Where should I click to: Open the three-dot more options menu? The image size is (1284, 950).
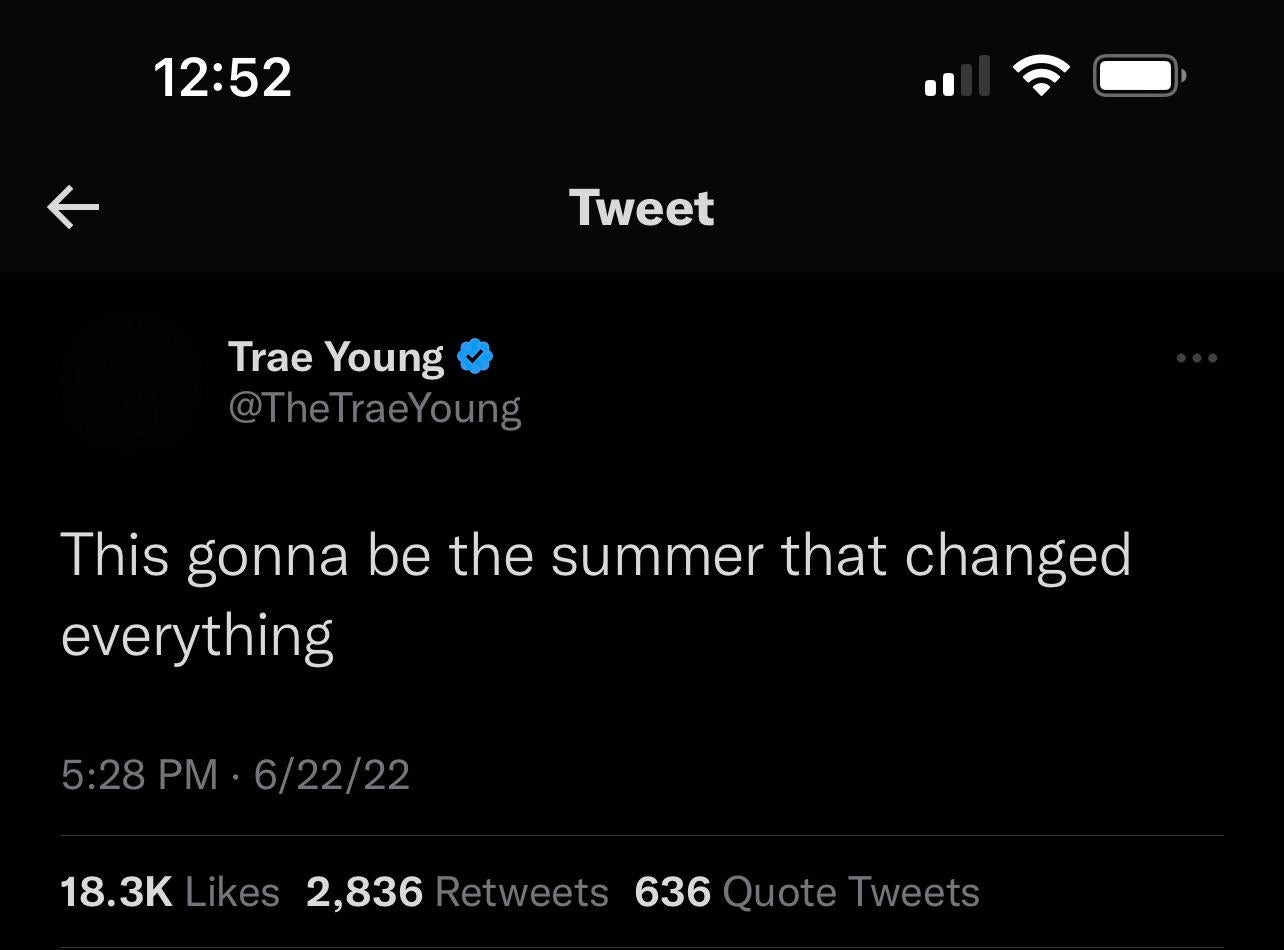(x=1197, y=358)
